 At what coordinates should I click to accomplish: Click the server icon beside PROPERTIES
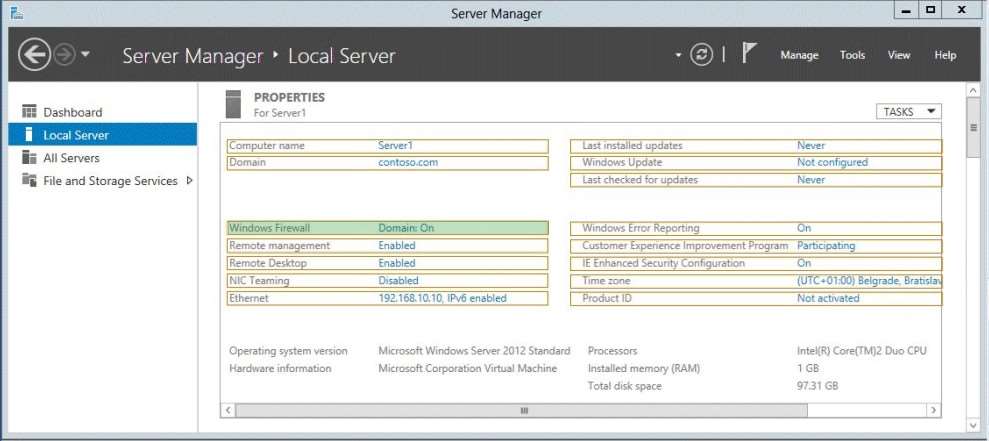(233, 104)
